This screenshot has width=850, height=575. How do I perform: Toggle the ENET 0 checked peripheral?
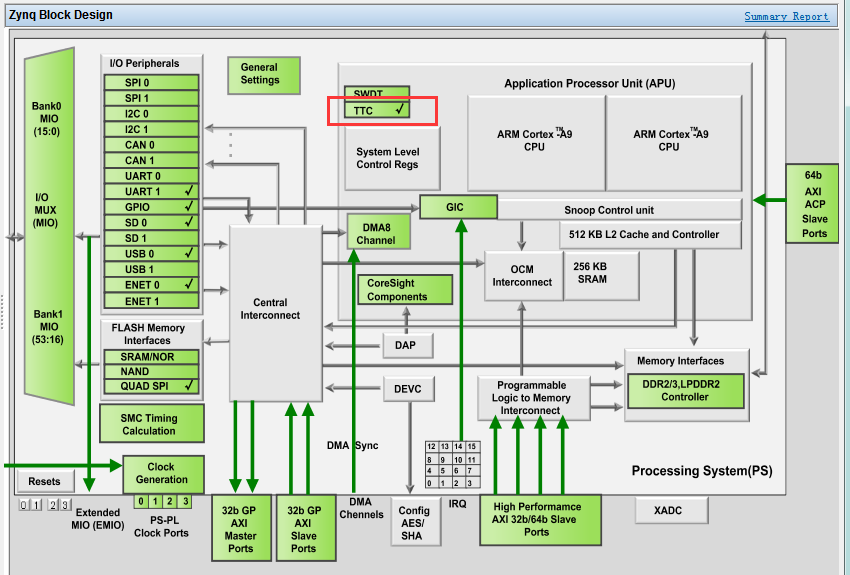coord(151,285)
